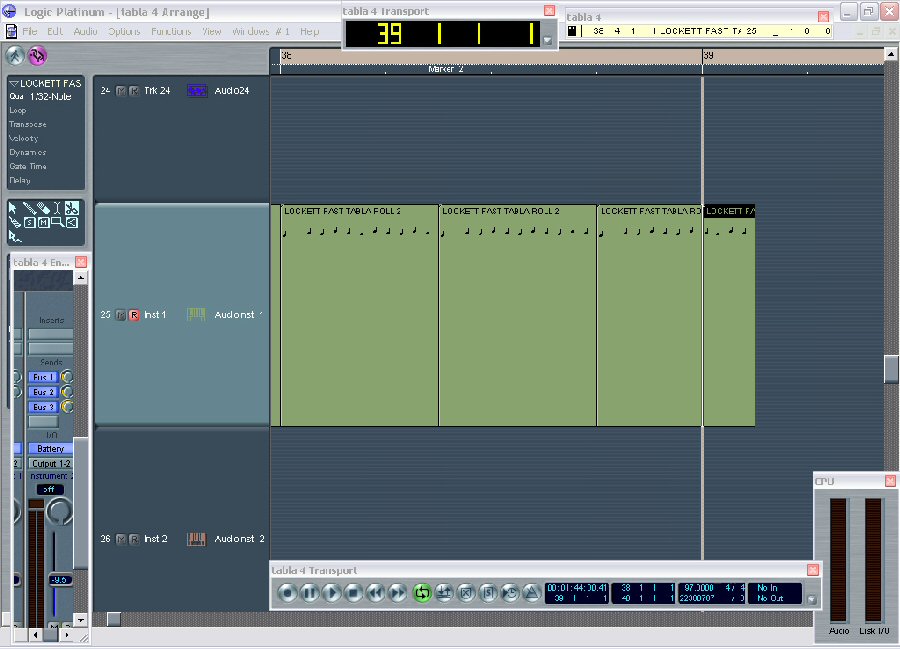Image resolution: width=900 pixels, height=649 pixels.
Task: Open the Audio menu
Action: 85,31
